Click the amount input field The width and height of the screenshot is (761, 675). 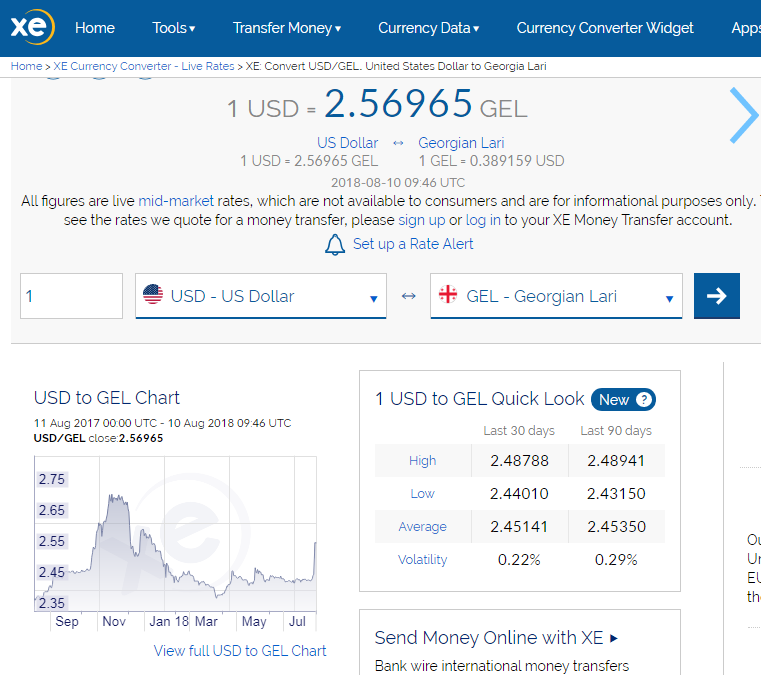[72, 296]
